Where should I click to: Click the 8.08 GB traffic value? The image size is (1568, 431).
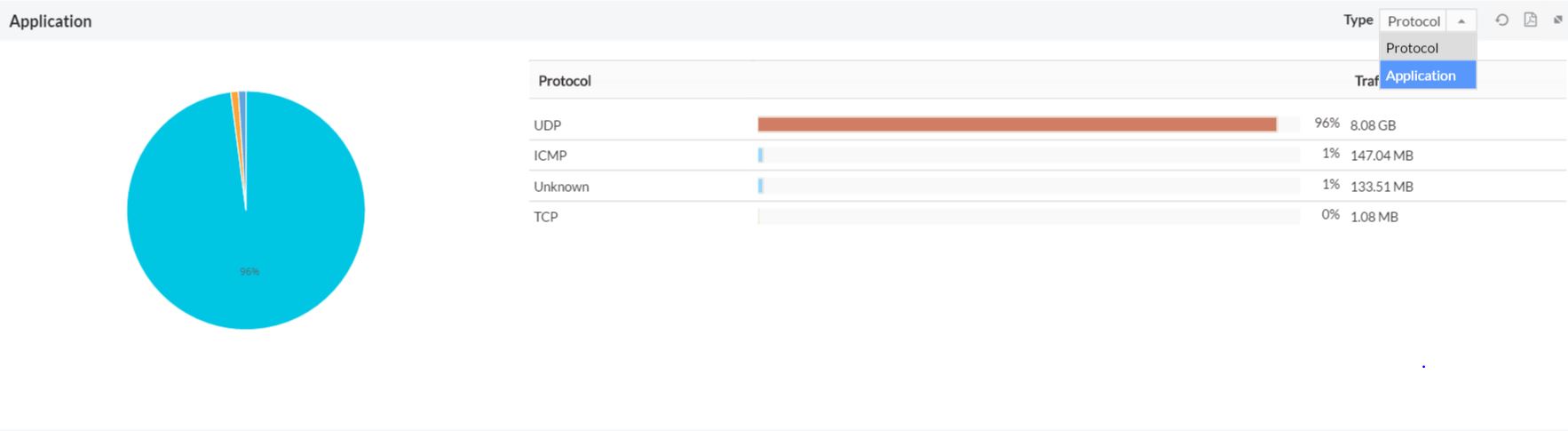[x=1373, y=125]
